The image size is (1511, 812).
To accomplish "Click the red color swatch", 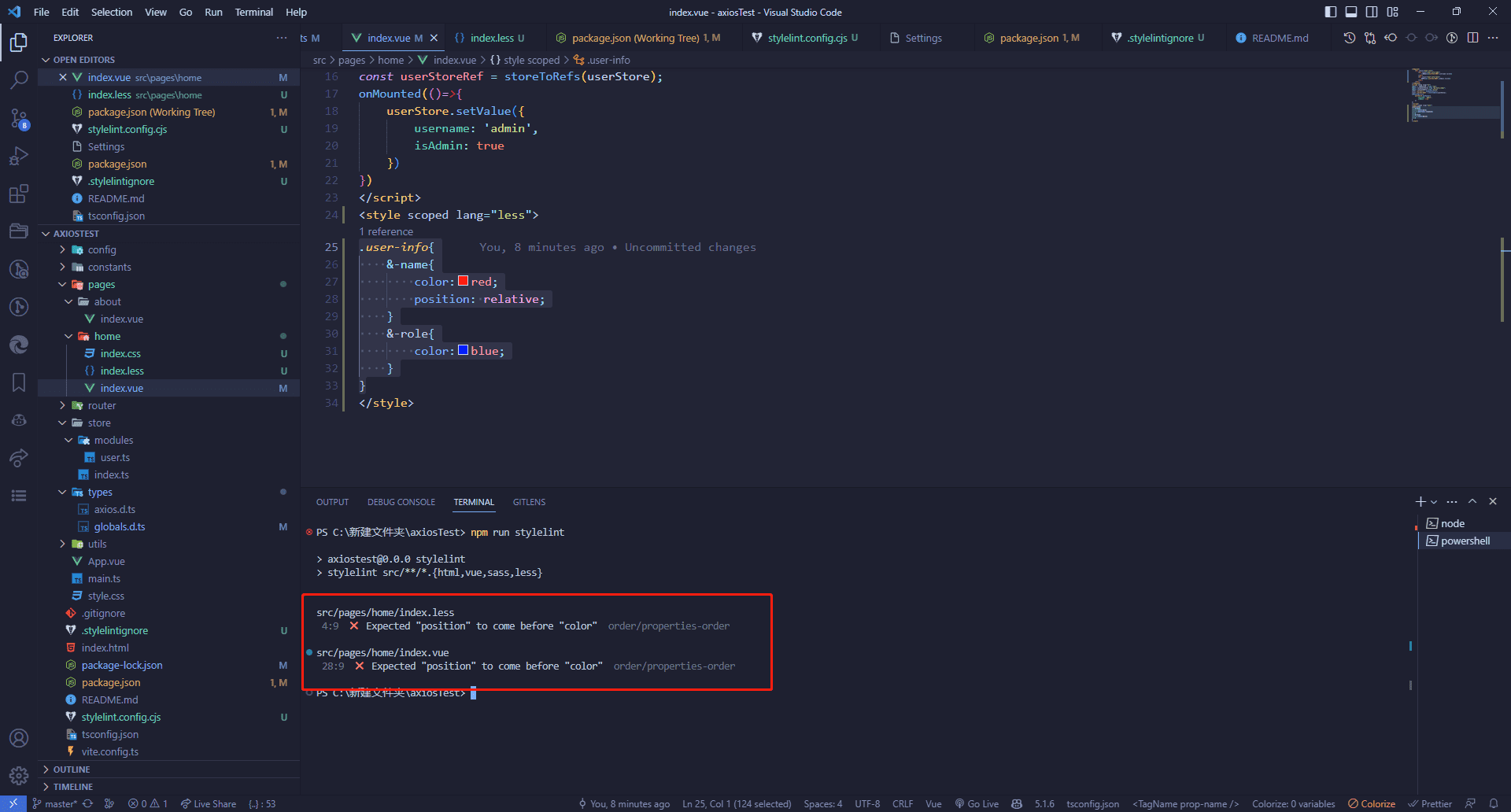I will pyautogui.click(x=464, y=281).
